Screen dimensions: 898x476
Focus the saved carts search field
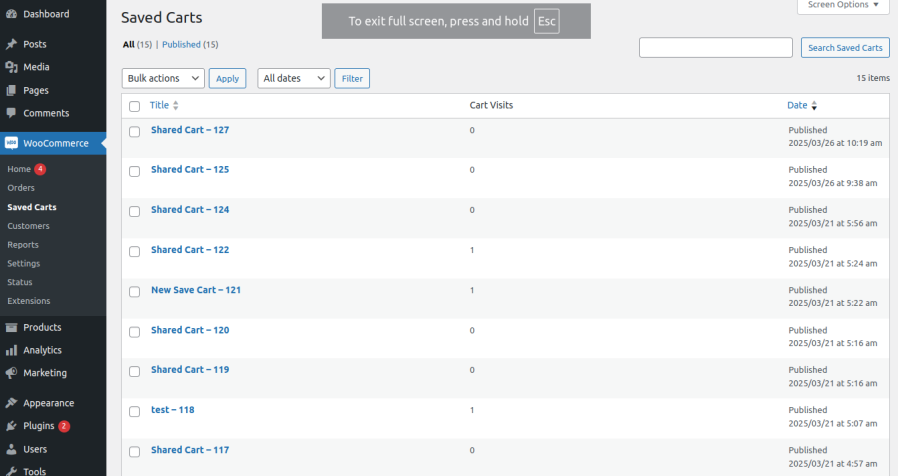715,48
